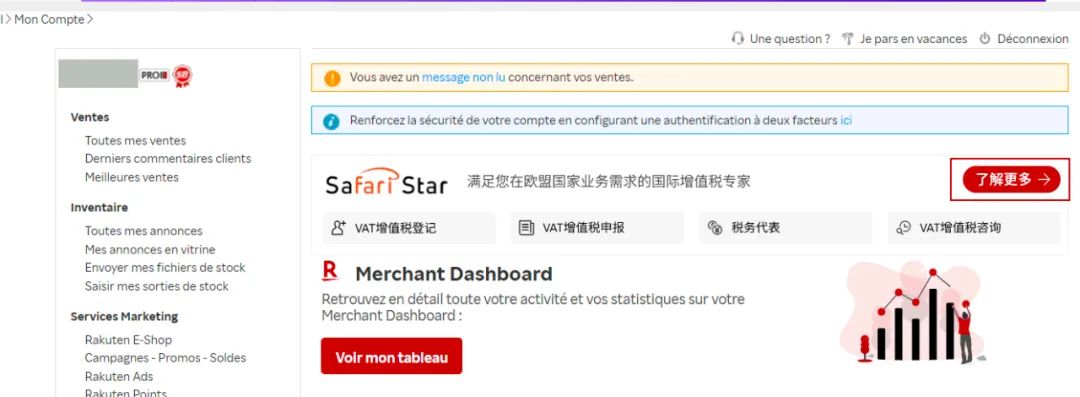Open Mes annonces en vitrine
The width and height of the screenshot is (1080, 397).
[x=150, y=250]
